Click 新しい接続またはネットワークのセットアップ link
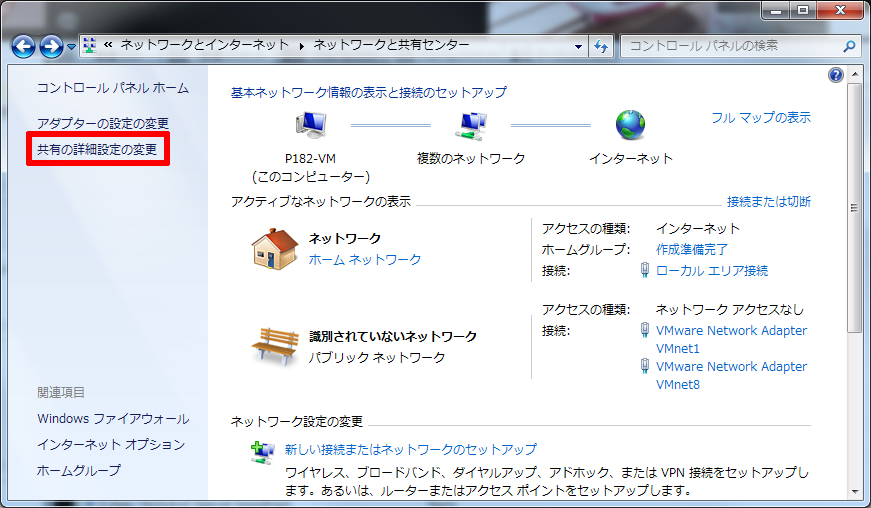Image resolution: width=871 pixels, height=508 pixels. pyautogui.click(x=411, y=449)
